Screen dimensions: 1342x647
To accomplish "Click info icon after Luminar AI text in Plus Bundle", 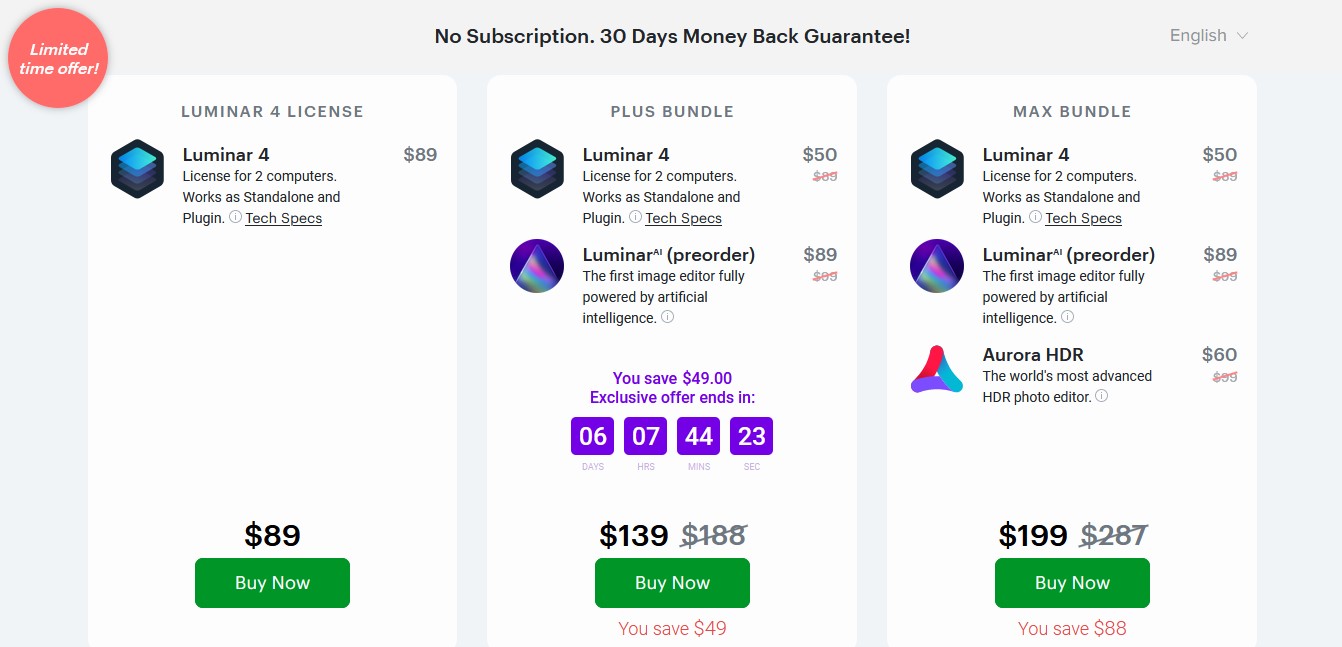I will click(x=667, y=317).
